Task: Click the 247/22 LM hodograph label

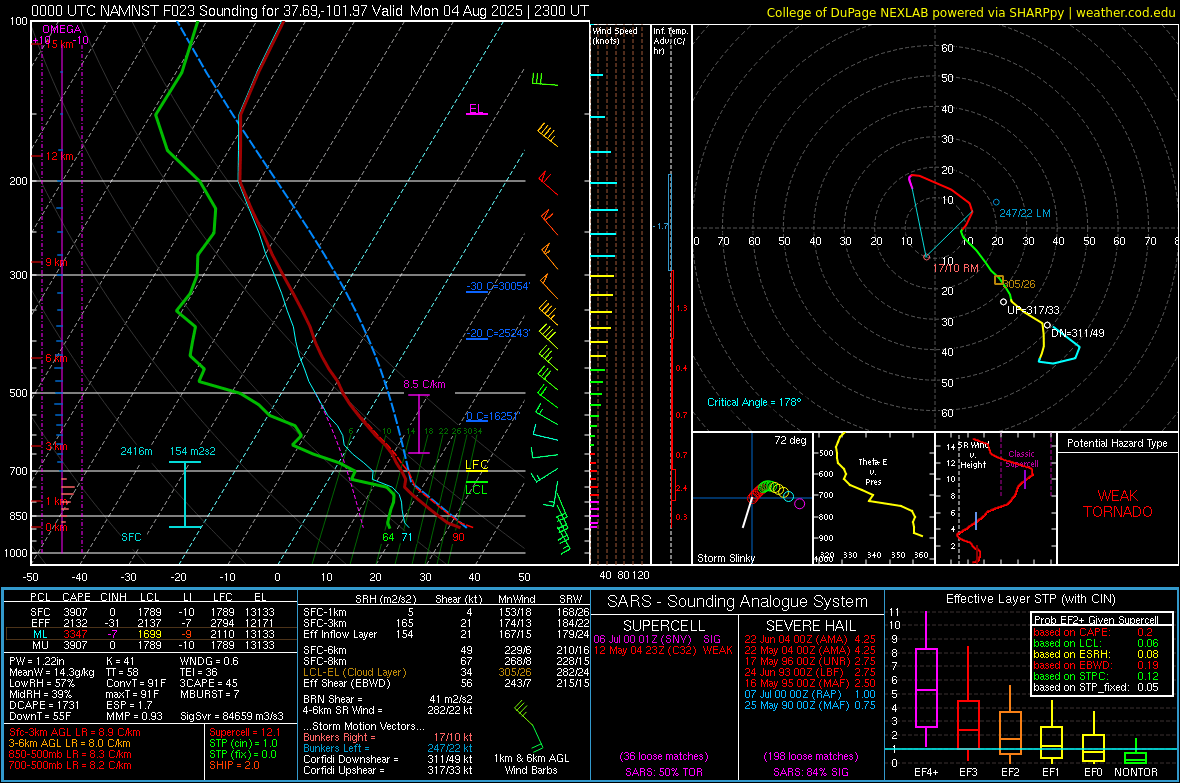Action: click(1025, 213)
